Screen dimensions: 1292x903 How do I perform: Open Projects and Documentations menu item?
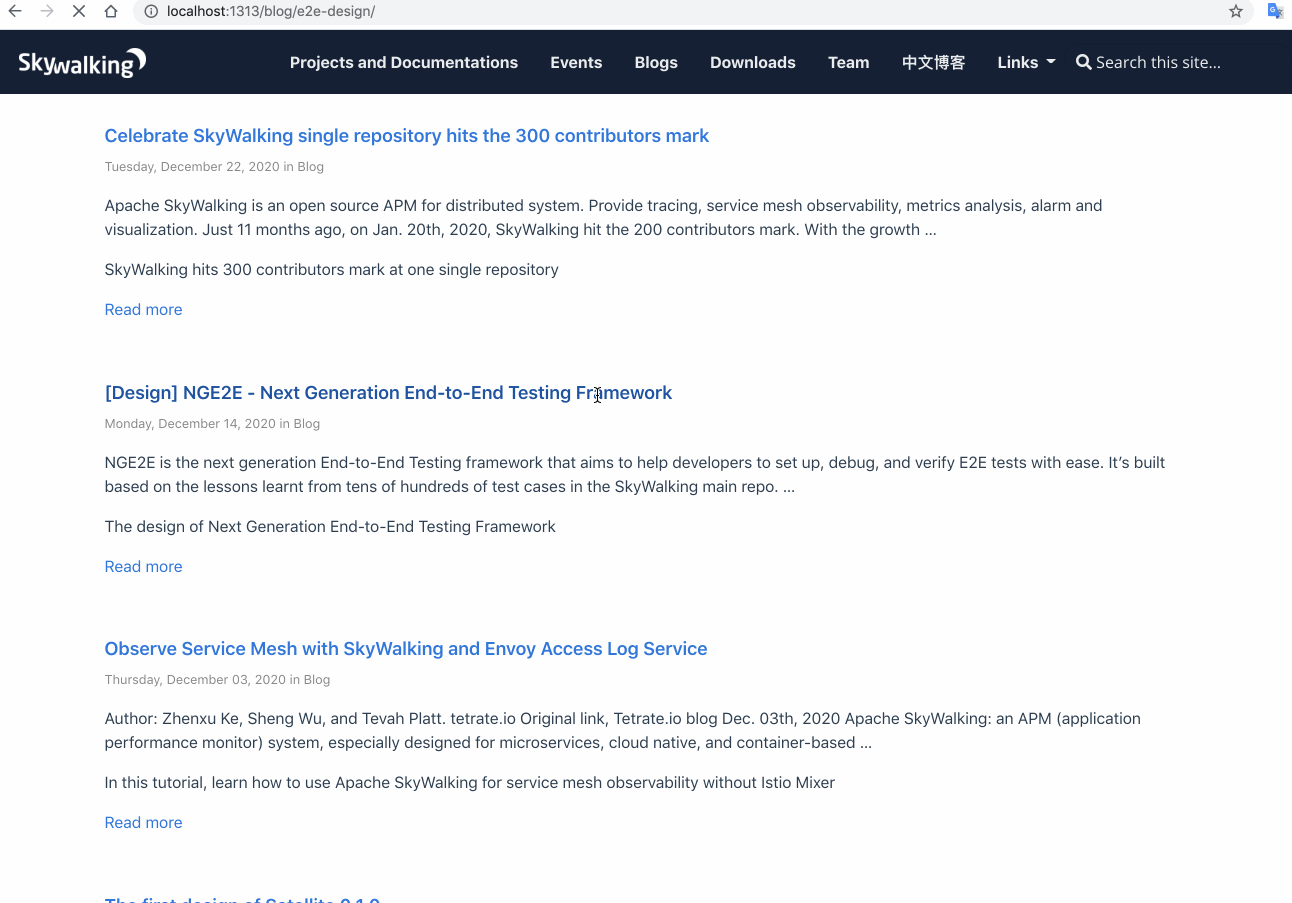pos(404,62)
